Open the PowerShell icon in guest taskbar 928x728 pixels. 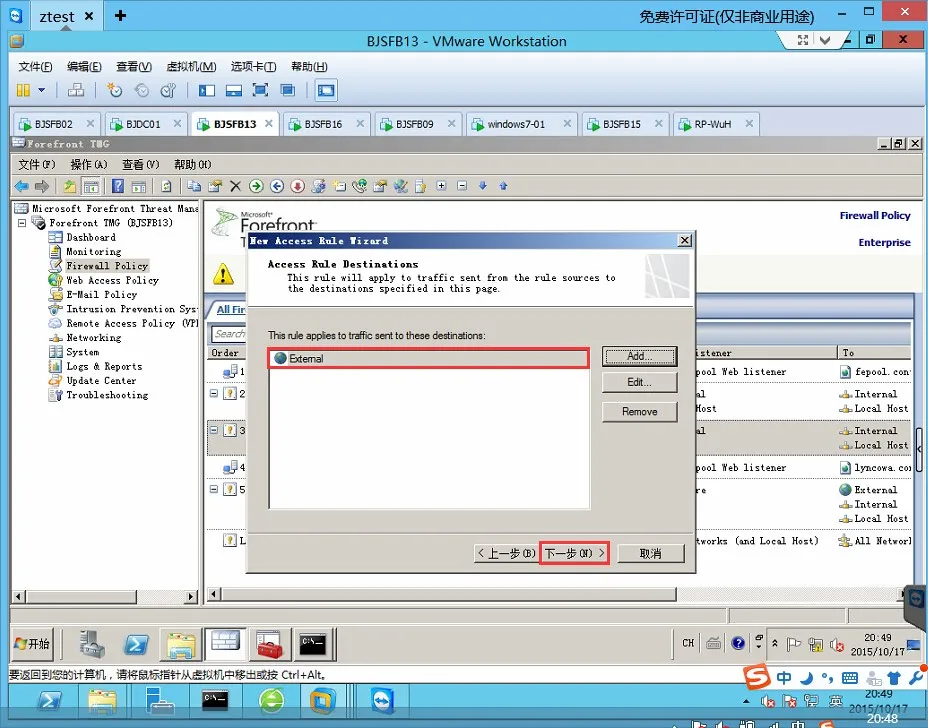tap(136, 644)
